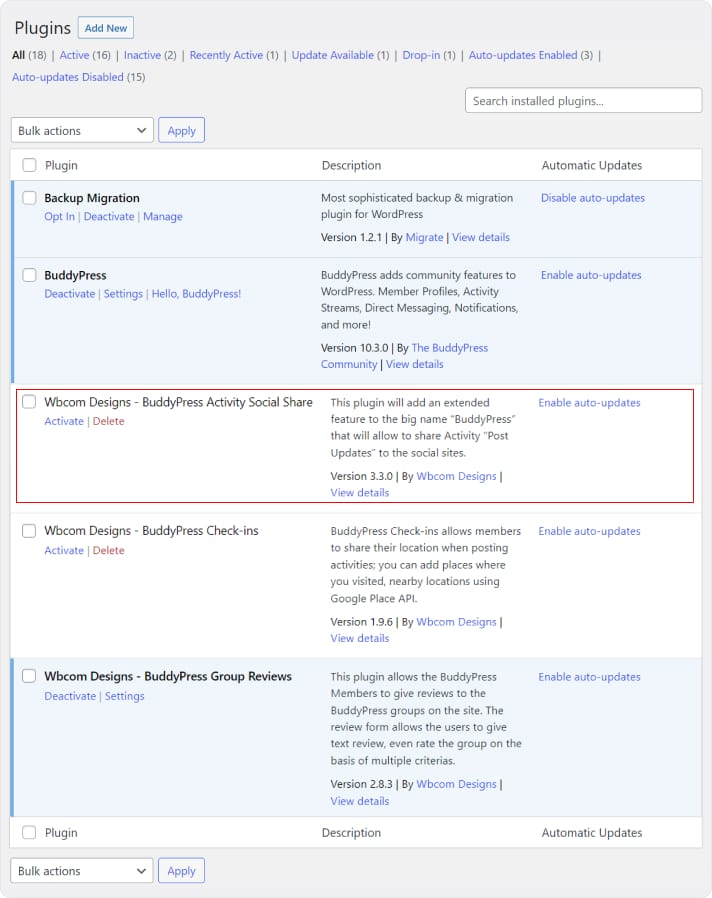Image resolution: width=712 pixels, height=898 pixels.
Task: Filter by Inactive plugins
Action: point(142,55)
